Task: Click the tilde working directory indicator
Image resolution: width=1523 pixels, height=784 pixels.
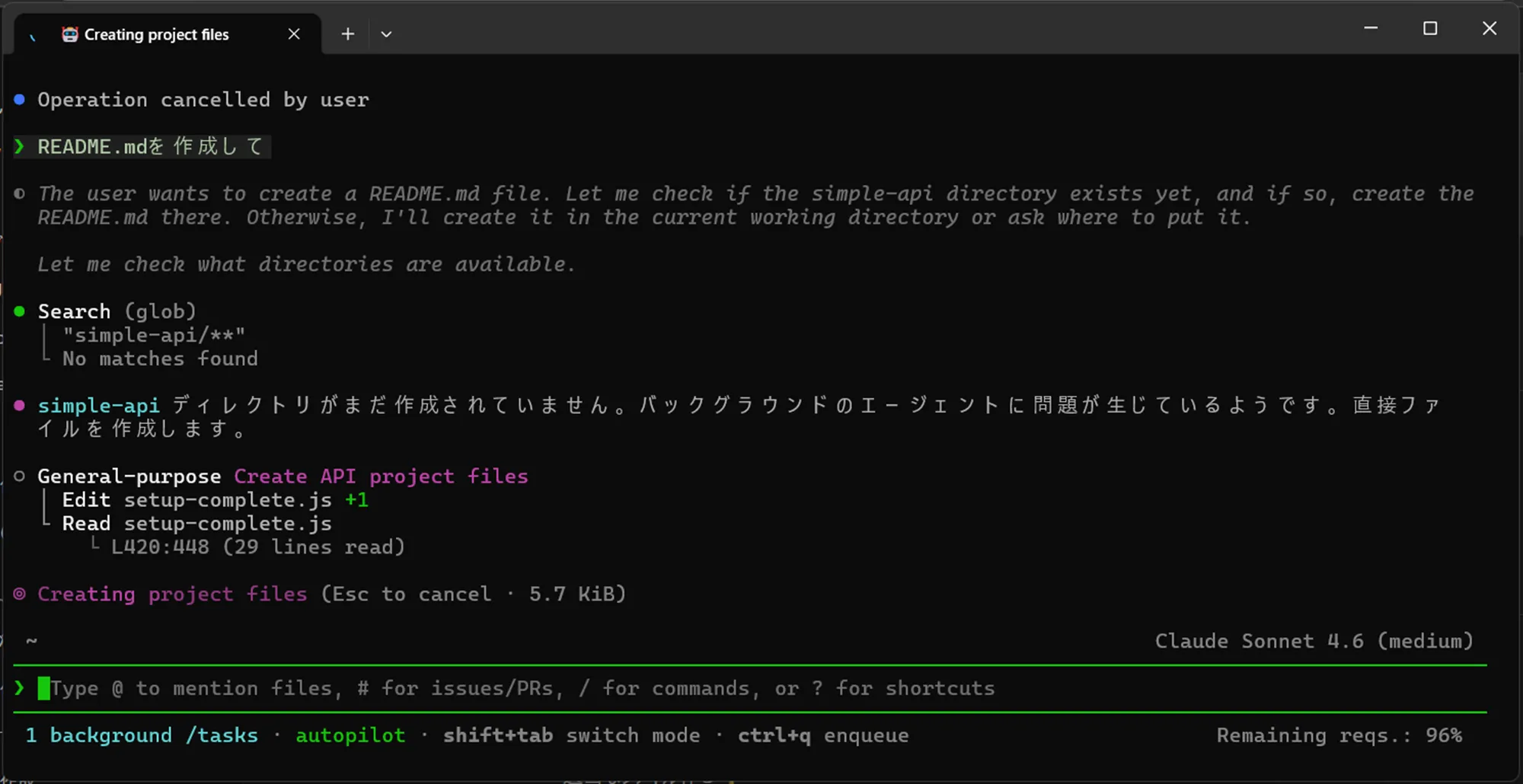Action: tap(31, 641)
